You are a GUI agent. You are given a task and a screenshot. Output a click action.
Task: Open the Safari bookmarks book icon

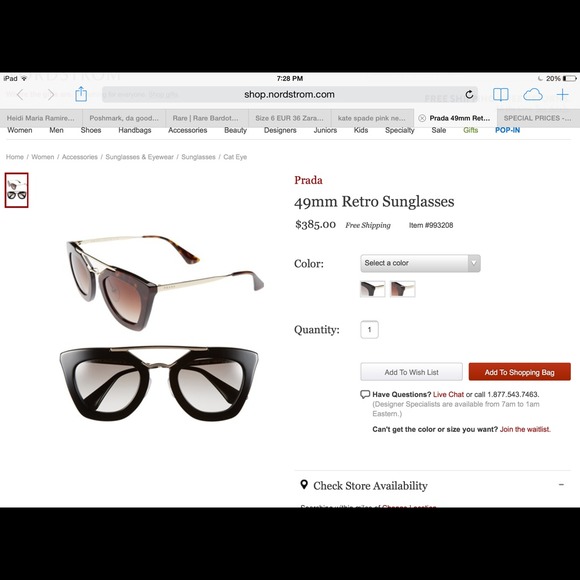coord(500,95)
